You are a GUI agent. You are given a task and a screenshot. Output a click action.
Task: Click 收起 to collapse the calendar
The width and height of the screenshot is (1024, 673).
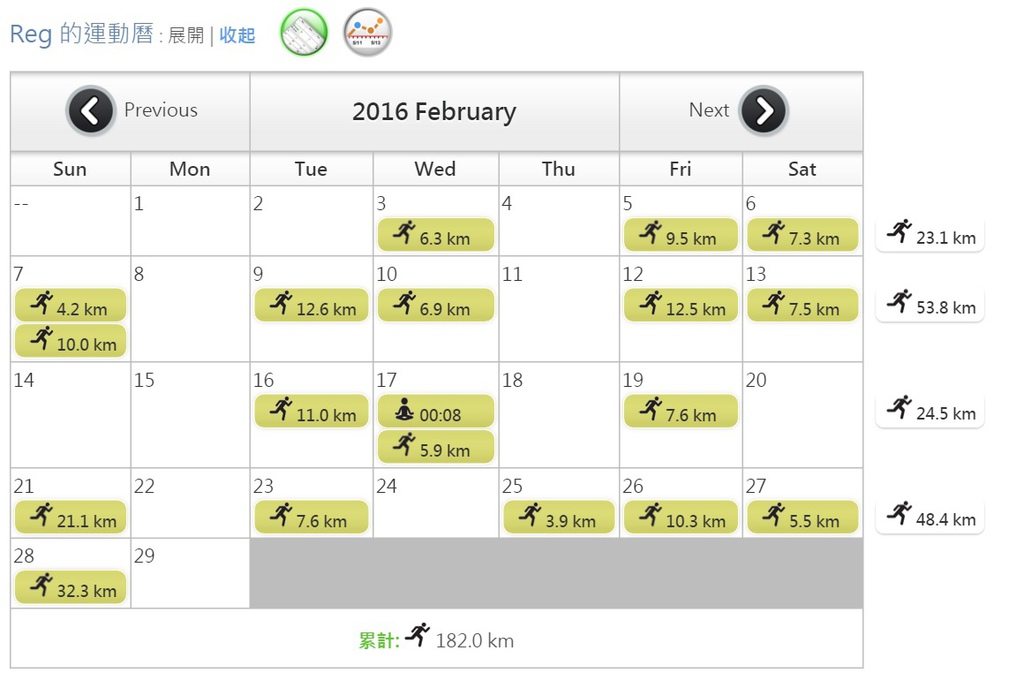(x=237, y=35)
